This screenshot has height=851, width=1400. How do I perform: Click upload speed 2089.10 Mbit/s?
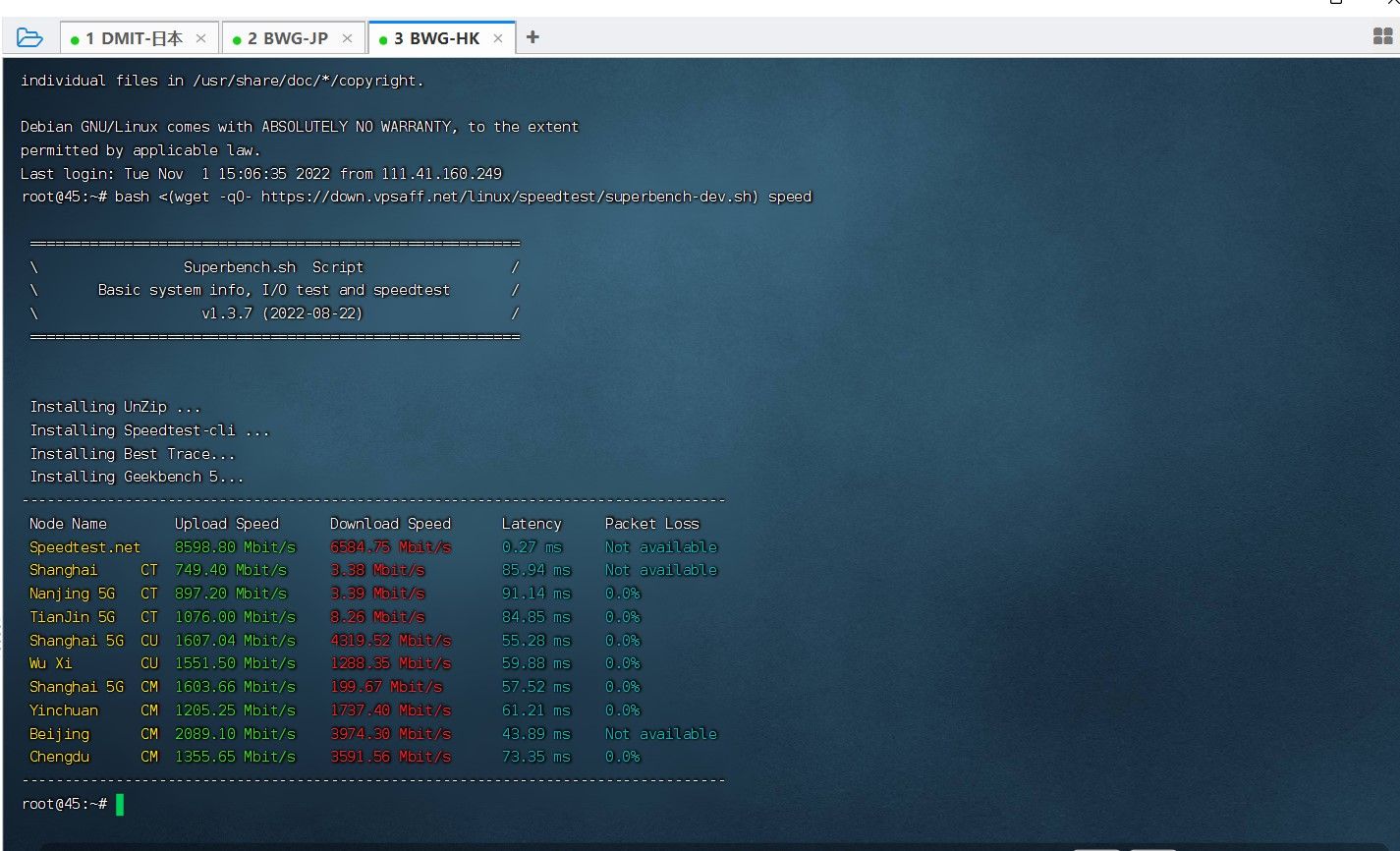235,734
